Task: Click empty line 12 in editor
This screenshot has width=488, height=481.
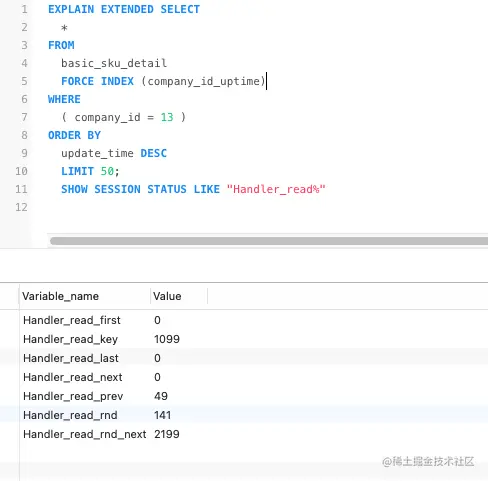Action: click(260, 207)
